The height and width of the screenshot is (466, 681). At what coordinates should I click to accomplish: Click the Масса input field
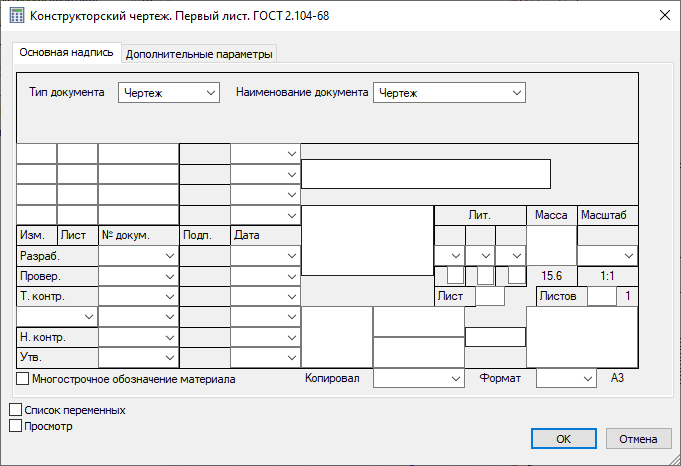(551, 243)
